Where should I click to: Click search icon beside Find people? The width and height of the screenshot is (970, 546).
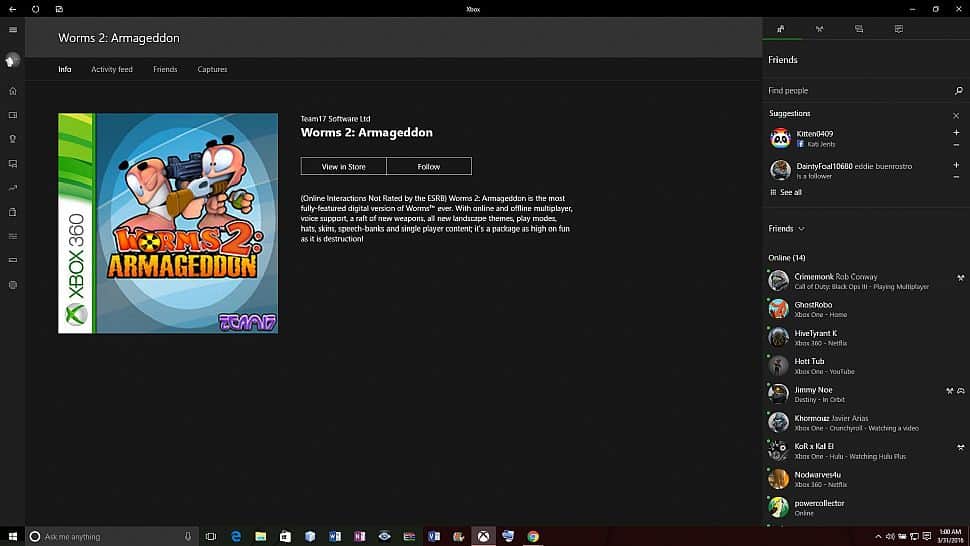click(x=958, y=91)
